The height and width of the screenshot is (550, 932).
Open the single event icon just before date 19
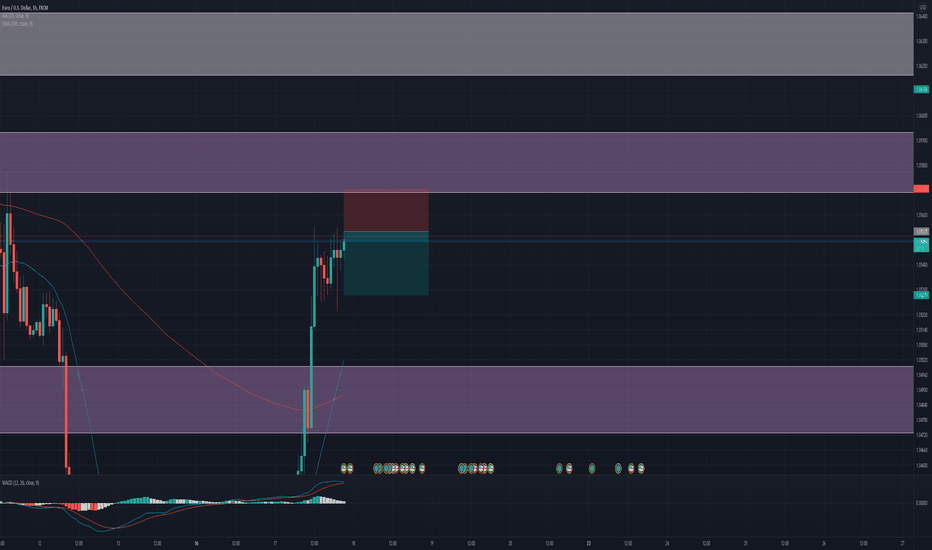(x=422, y=469)
